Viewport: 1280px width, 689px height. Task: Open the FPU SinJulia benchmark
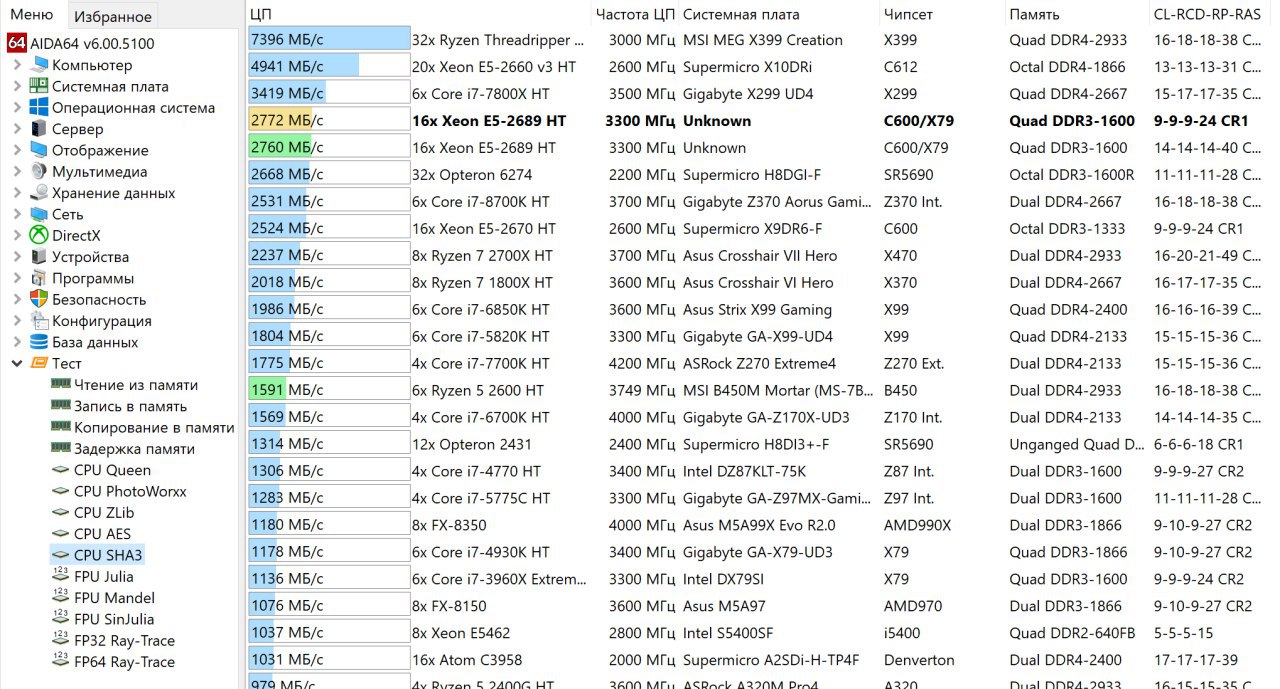pyautogui.click(x=114, y=619)
